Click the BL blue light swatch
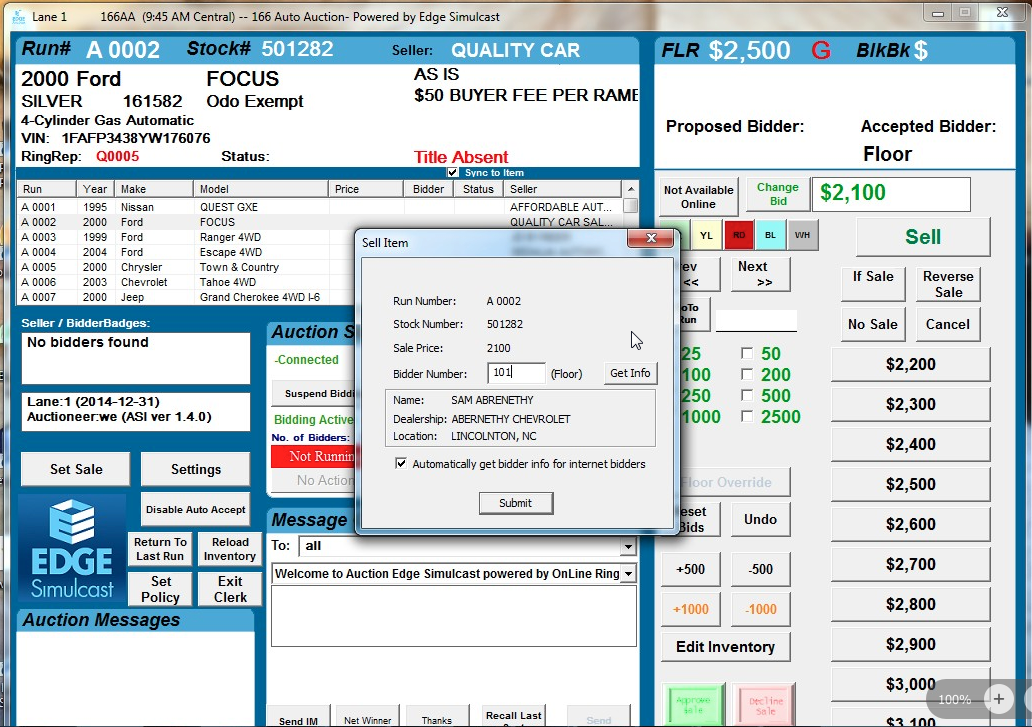Screen dimensions: 1032x727 coord(771,236)
